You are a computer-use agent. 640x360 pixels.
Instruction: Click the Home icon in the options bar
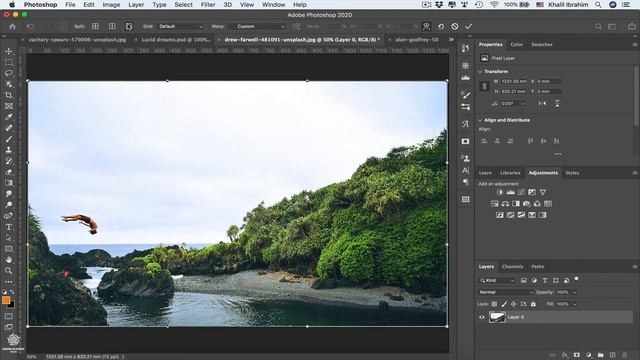(12, 27)
